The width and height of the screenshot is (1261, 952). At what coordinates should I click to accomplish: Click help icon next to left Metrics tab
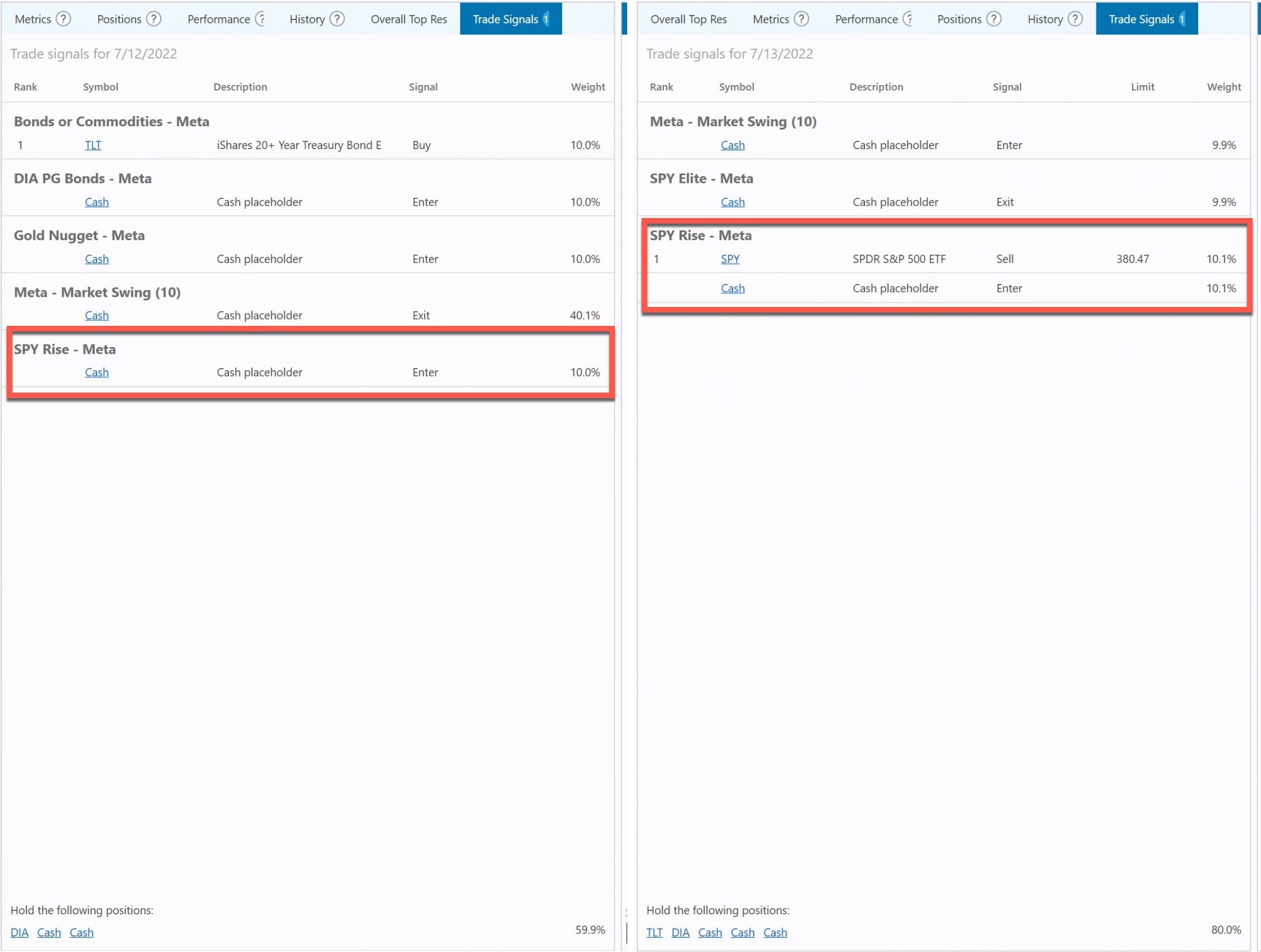(63, 19)
